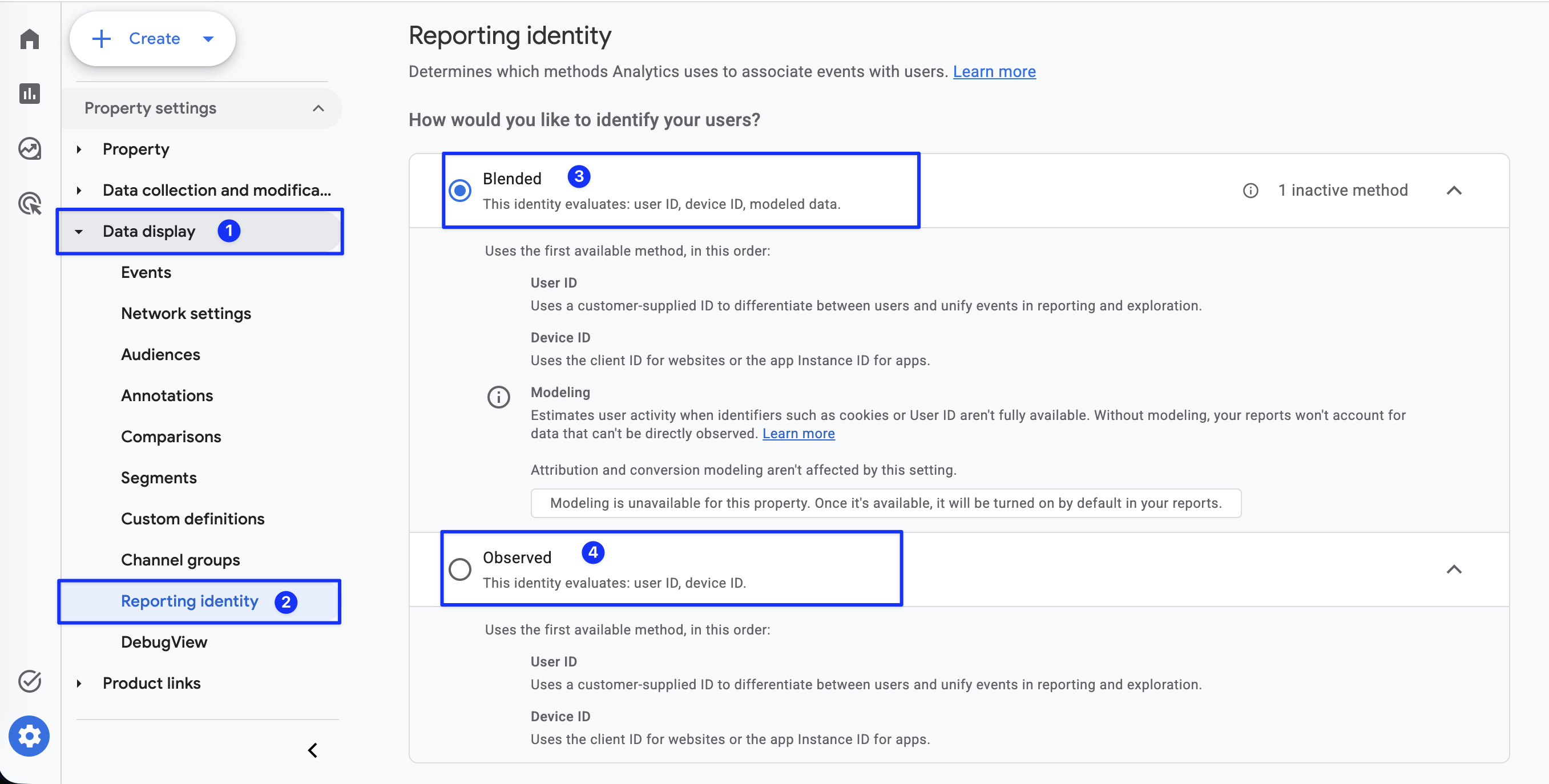Image resolution: width=1549 pixels, height=784 pixels.
Task: Click the info icon next to Modeling
Action: tap(498, 397)
